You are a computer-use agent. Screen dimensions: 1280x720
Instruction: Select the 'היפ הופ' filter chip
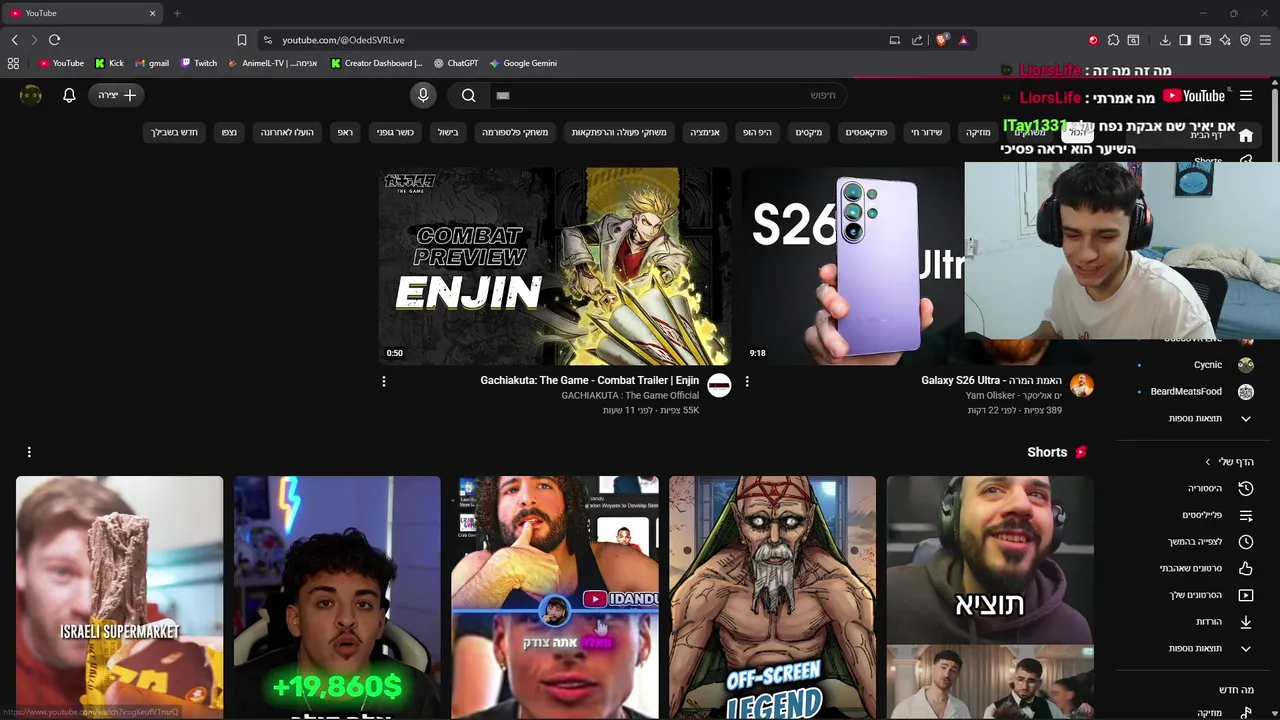(x=757, y=132)
